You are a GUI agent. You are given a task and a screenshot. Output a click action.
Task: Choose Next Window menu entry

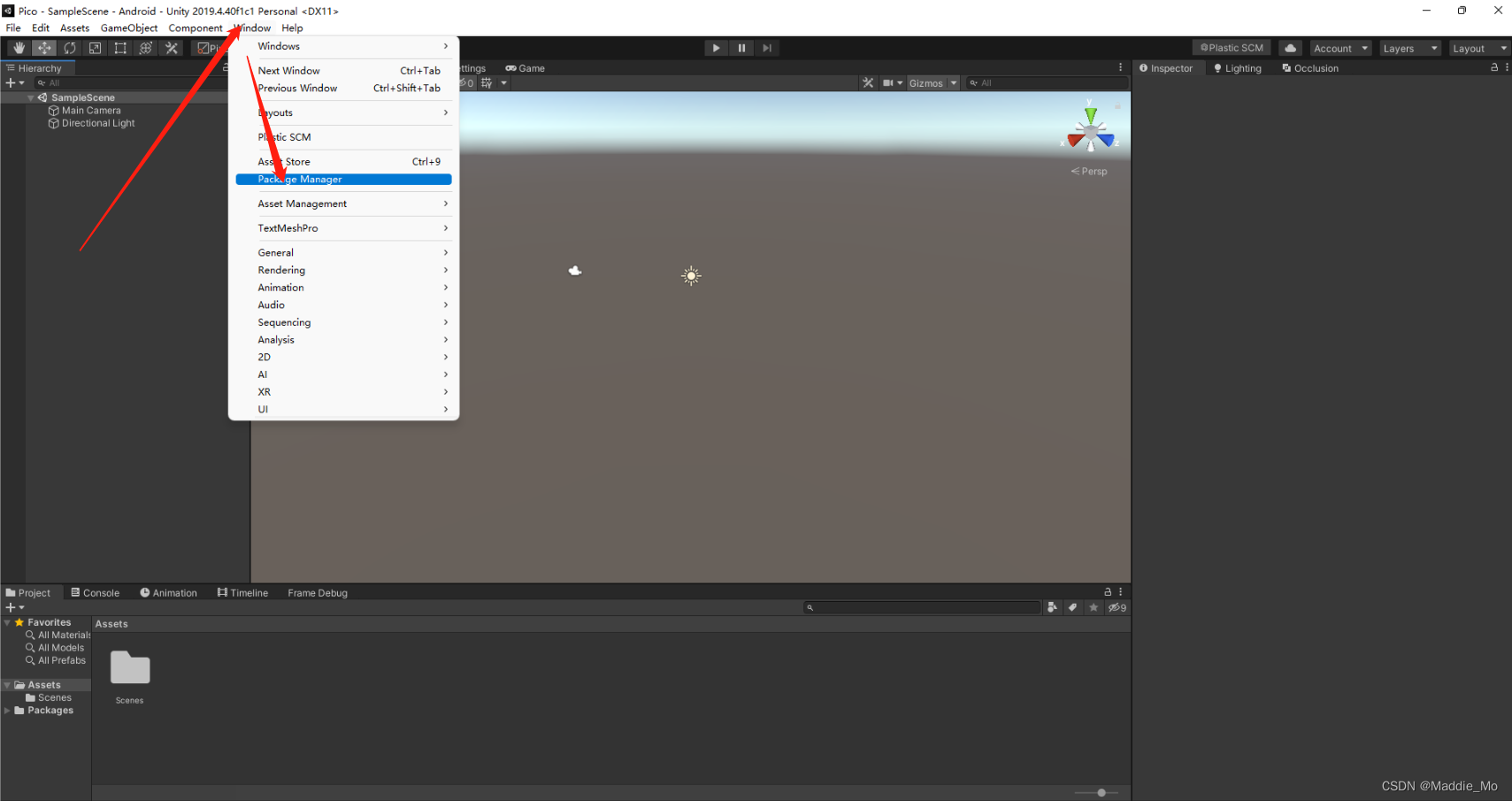point(343,71)
